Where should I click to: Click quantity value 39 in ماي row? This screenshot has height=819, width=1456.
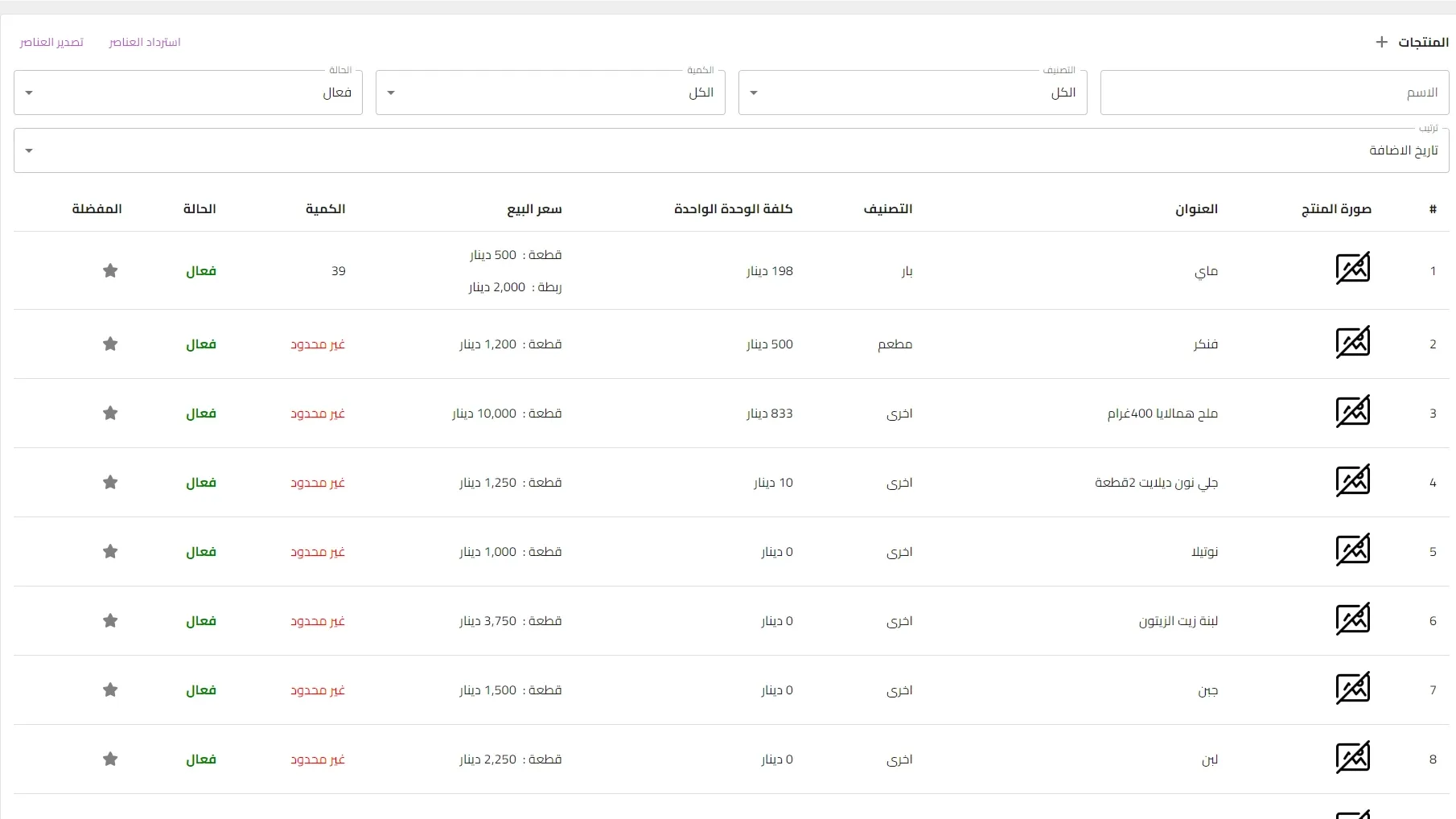coord(338,271)
